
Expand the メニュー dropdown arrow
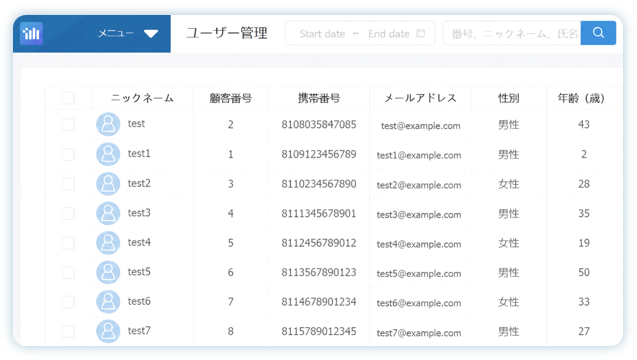[151, 34]
